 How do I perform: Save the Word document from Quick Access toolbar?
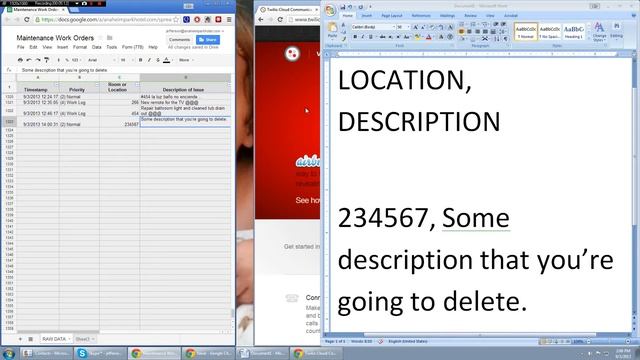coord(342,7)
